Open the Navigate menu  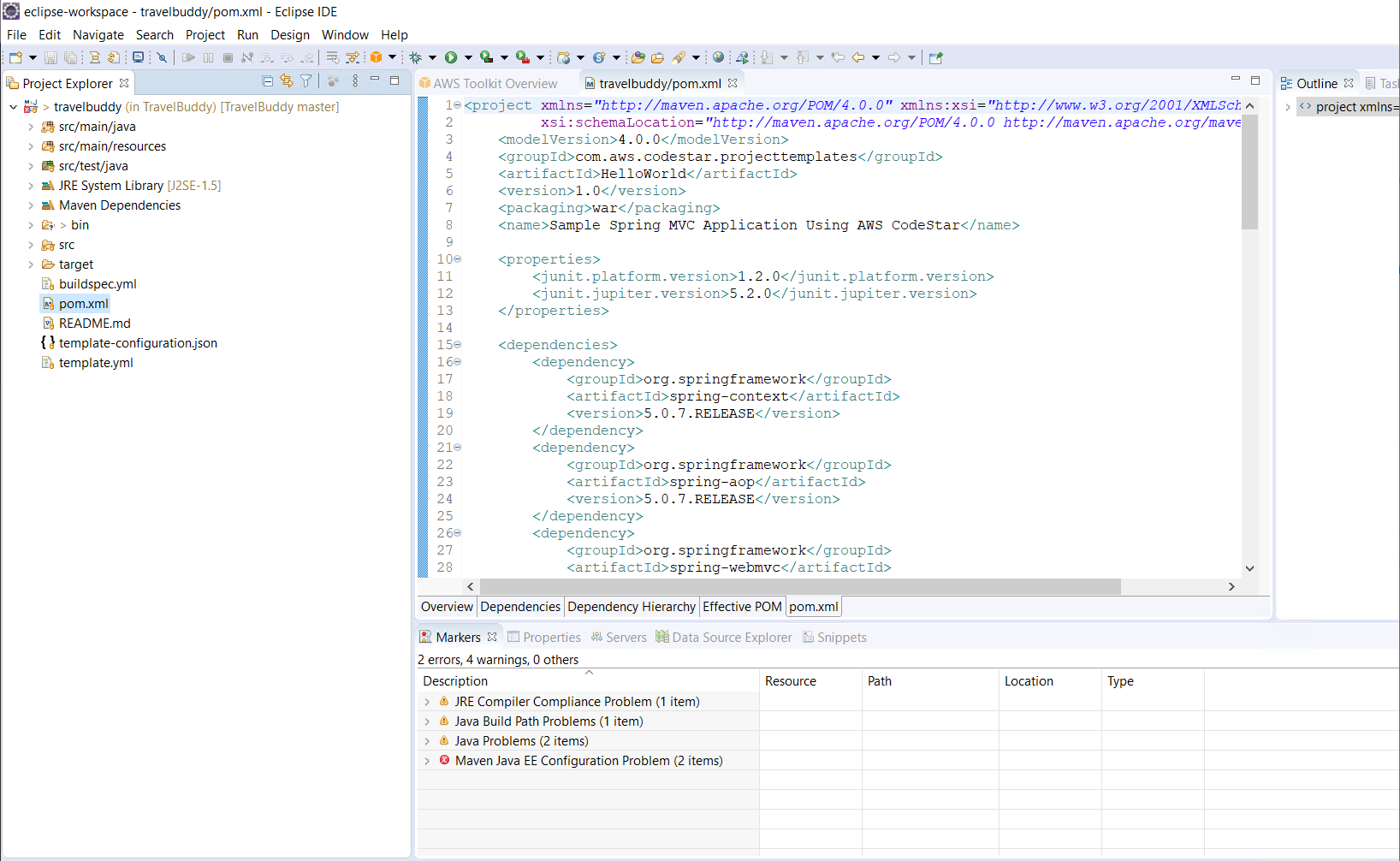98,35
